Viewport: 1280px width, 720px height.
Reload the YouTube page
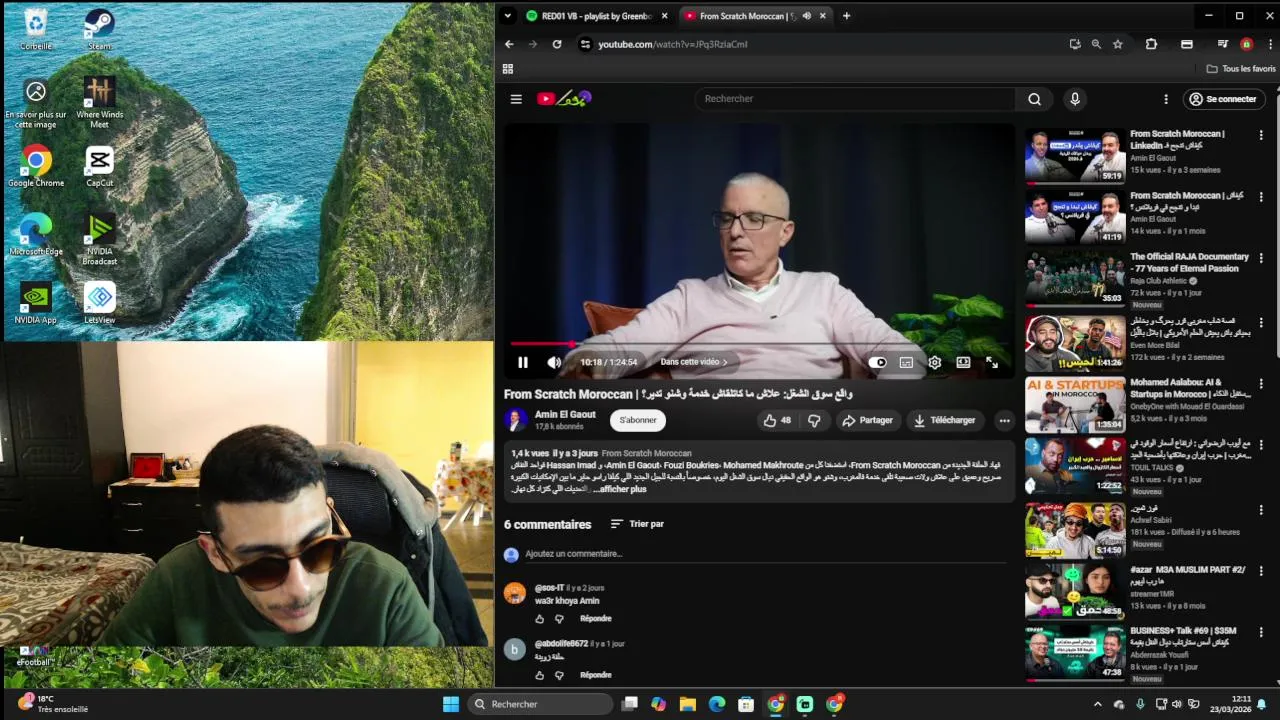click(557, 44)
